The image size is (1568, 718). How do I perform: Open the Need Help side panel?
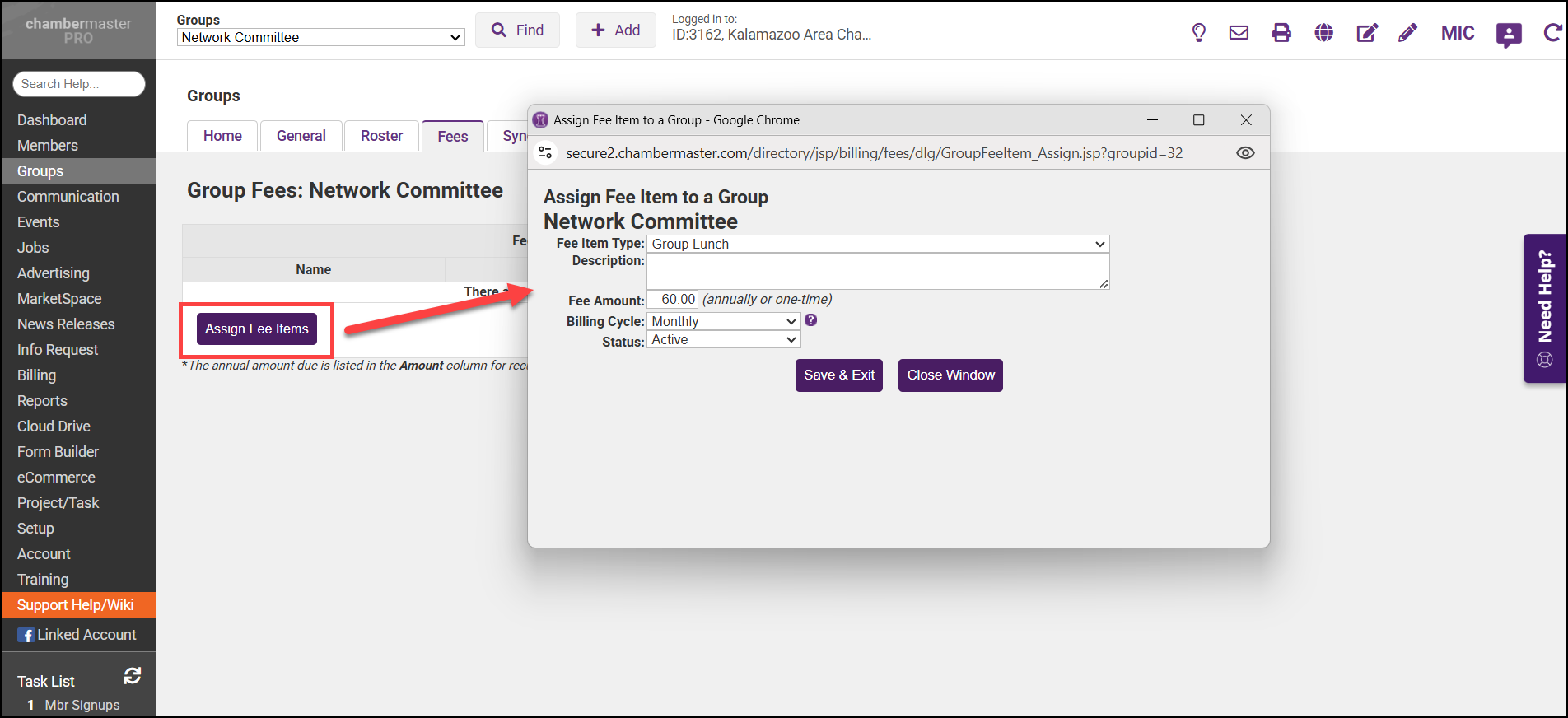coord(1544,309)
